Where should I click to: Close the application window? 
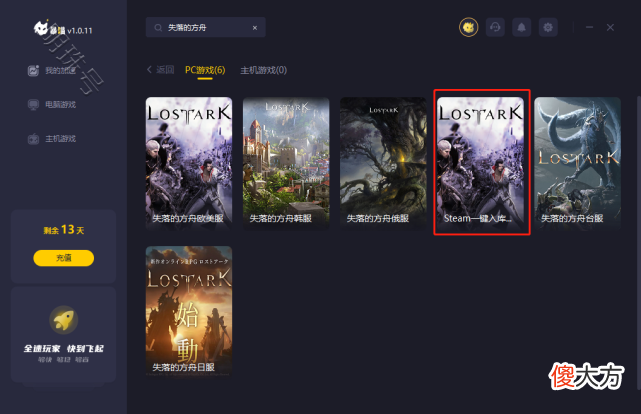(610, 27)
